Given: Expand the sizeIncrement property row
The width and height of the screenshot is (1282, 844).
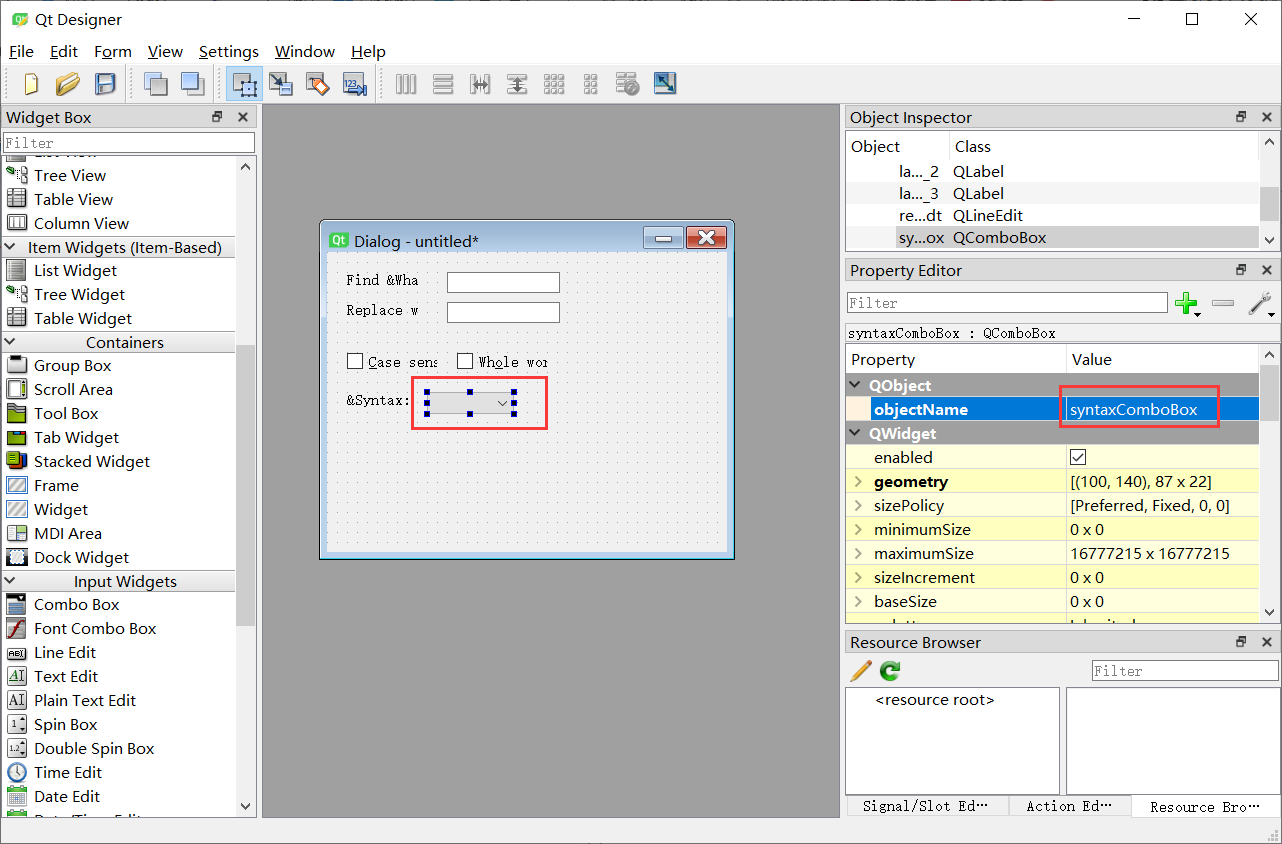Looking at the screenshot, I should [857, 577].
